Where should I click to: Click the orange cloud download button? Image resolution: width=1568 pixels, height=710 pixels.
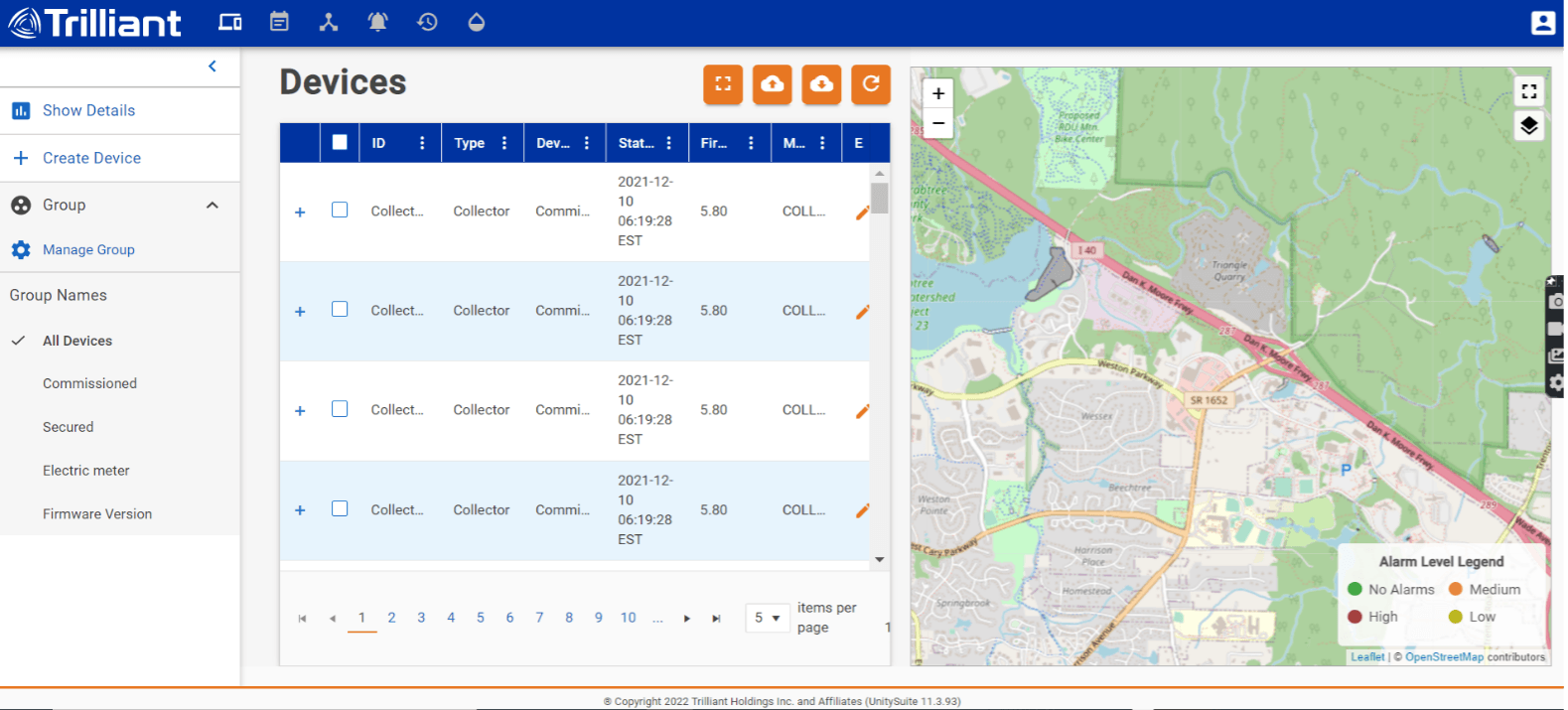point(821,84)
